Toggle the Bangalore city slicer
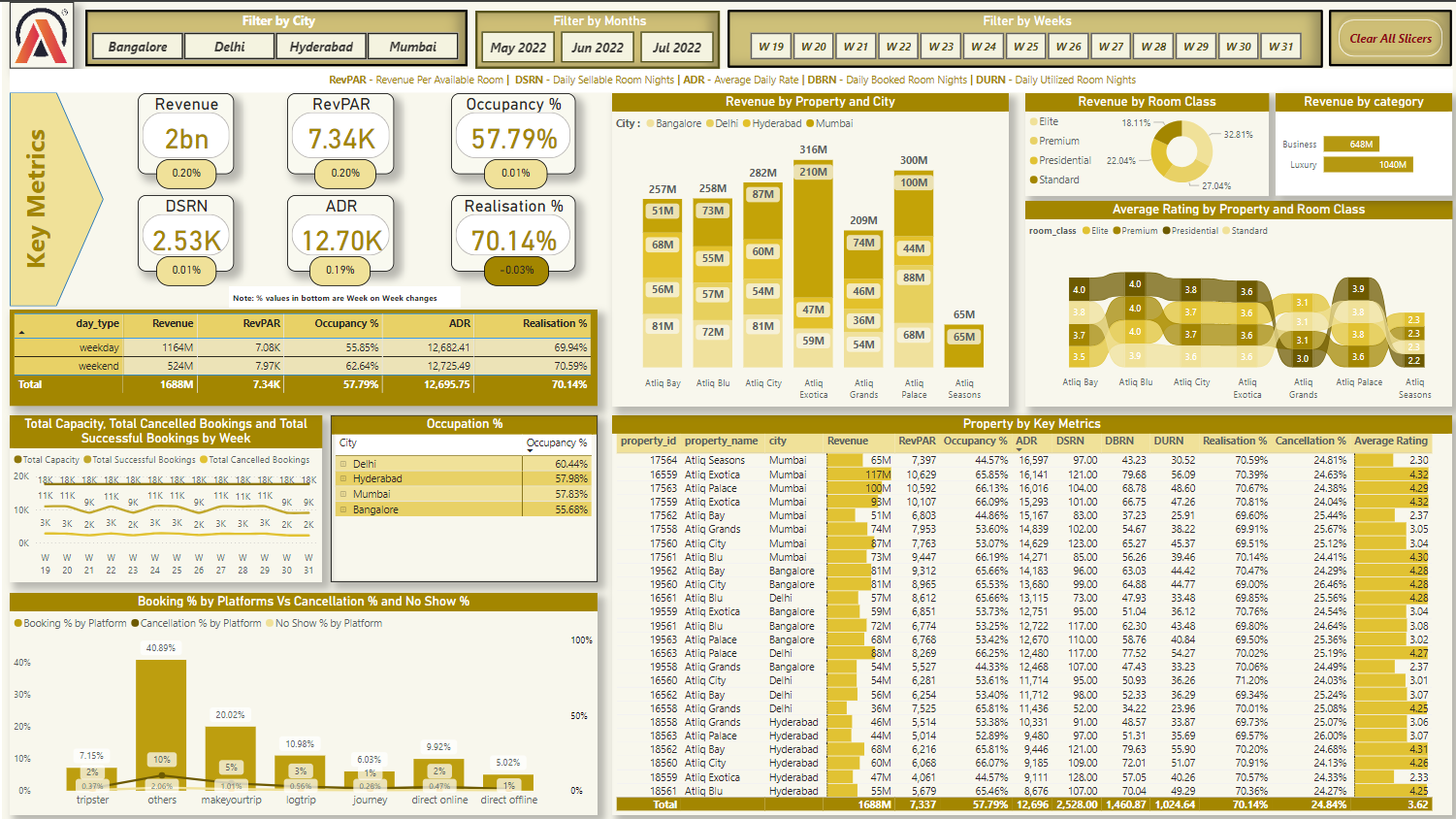Screen dimensions: 1456x819 (138, 47)
